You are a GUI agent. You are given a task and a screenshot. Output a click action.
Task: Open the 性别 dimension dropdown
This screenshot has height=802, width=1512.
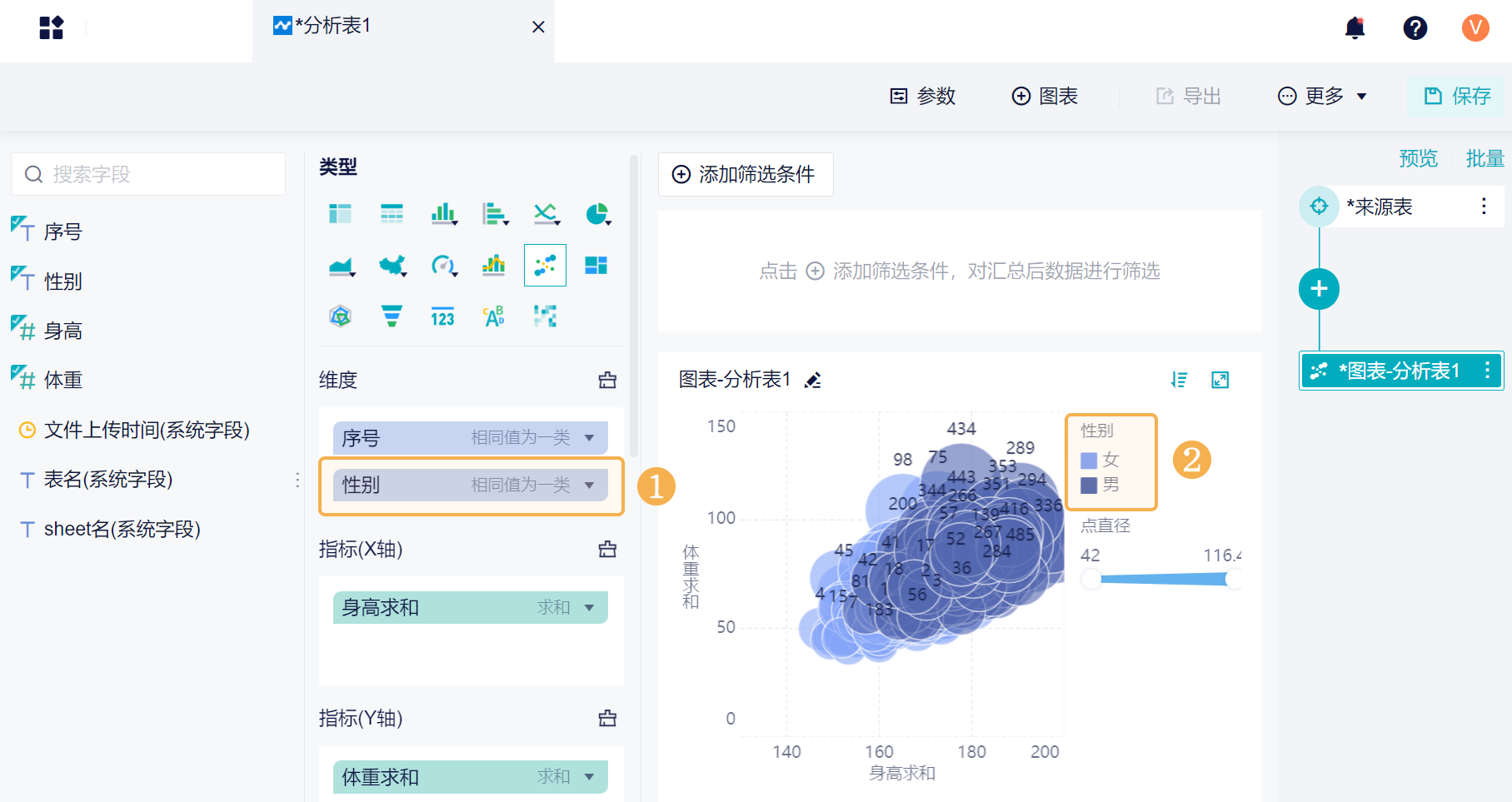pyautogui.click(x=589, y=485)
